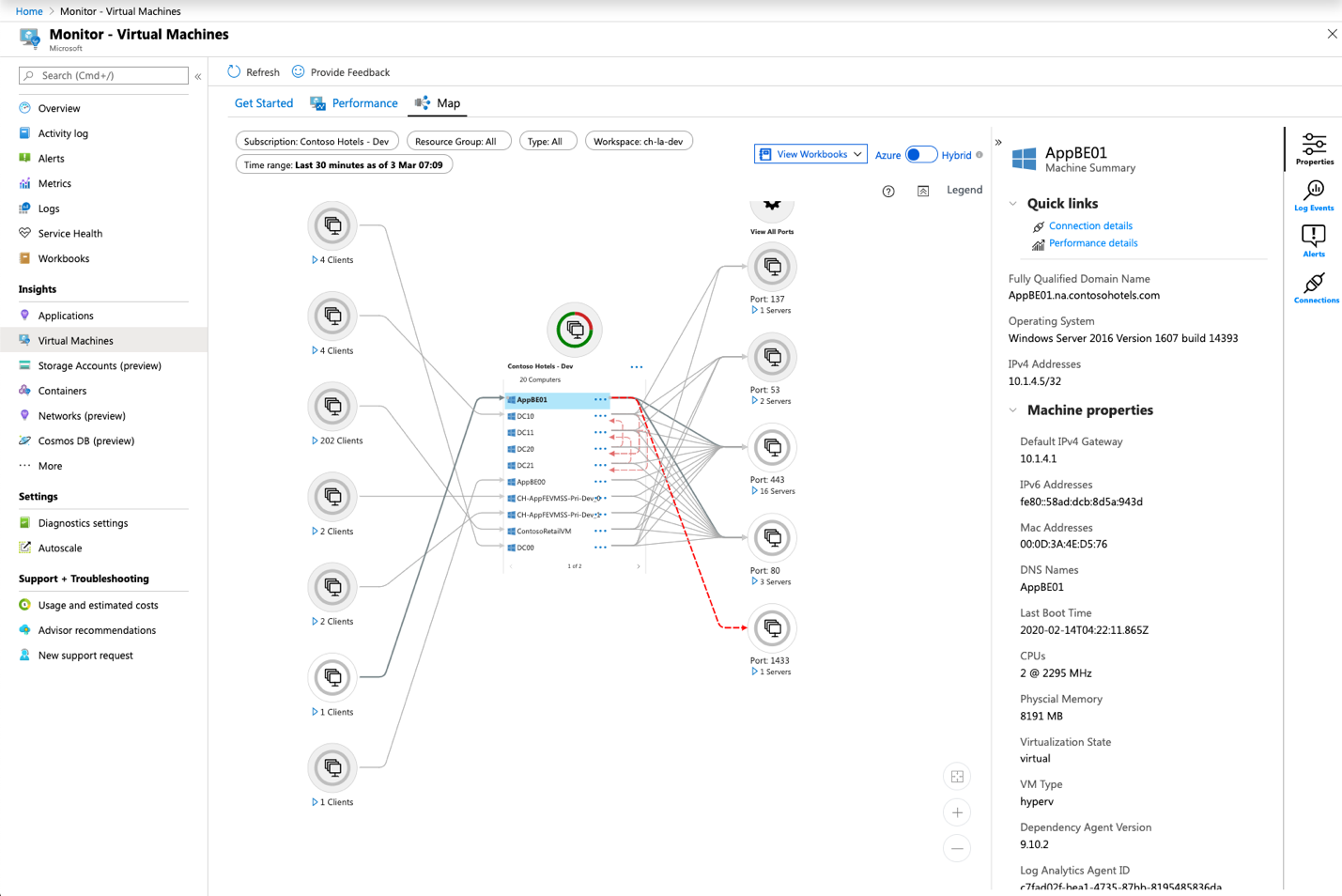Click the fit-to-screen map icon
This screenshot has height=896, width=1342.
coord(957,777)
